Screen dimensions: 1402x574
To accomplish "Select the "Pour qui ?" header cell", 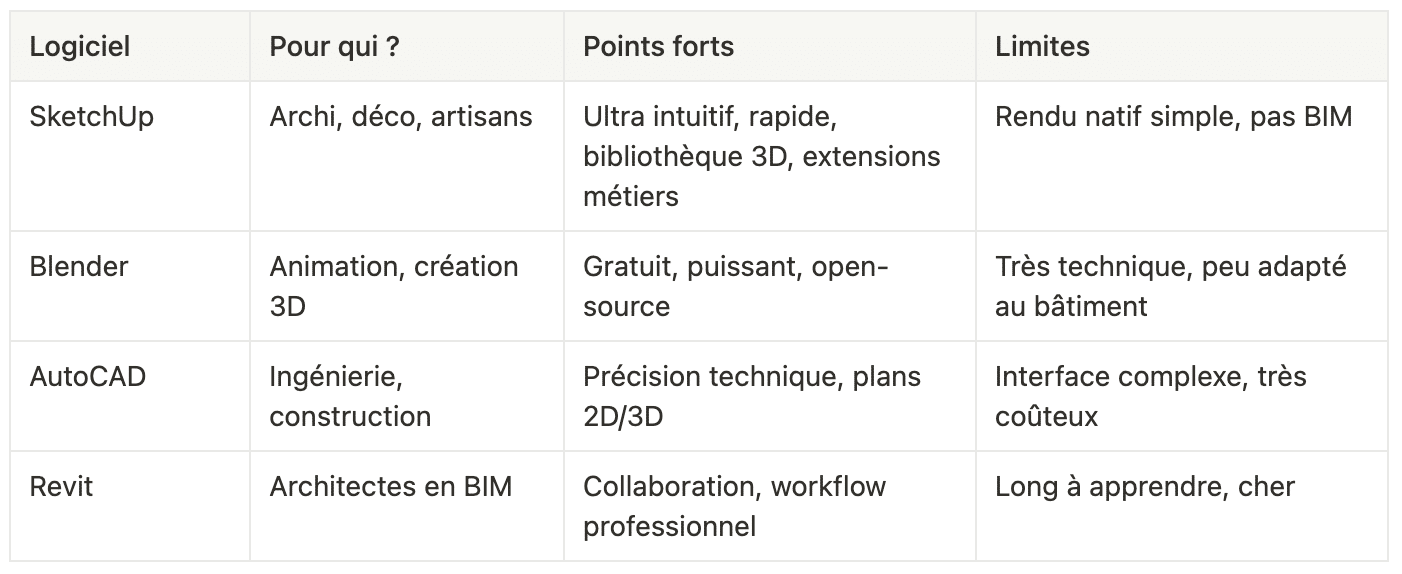I will tap(406, 46).
